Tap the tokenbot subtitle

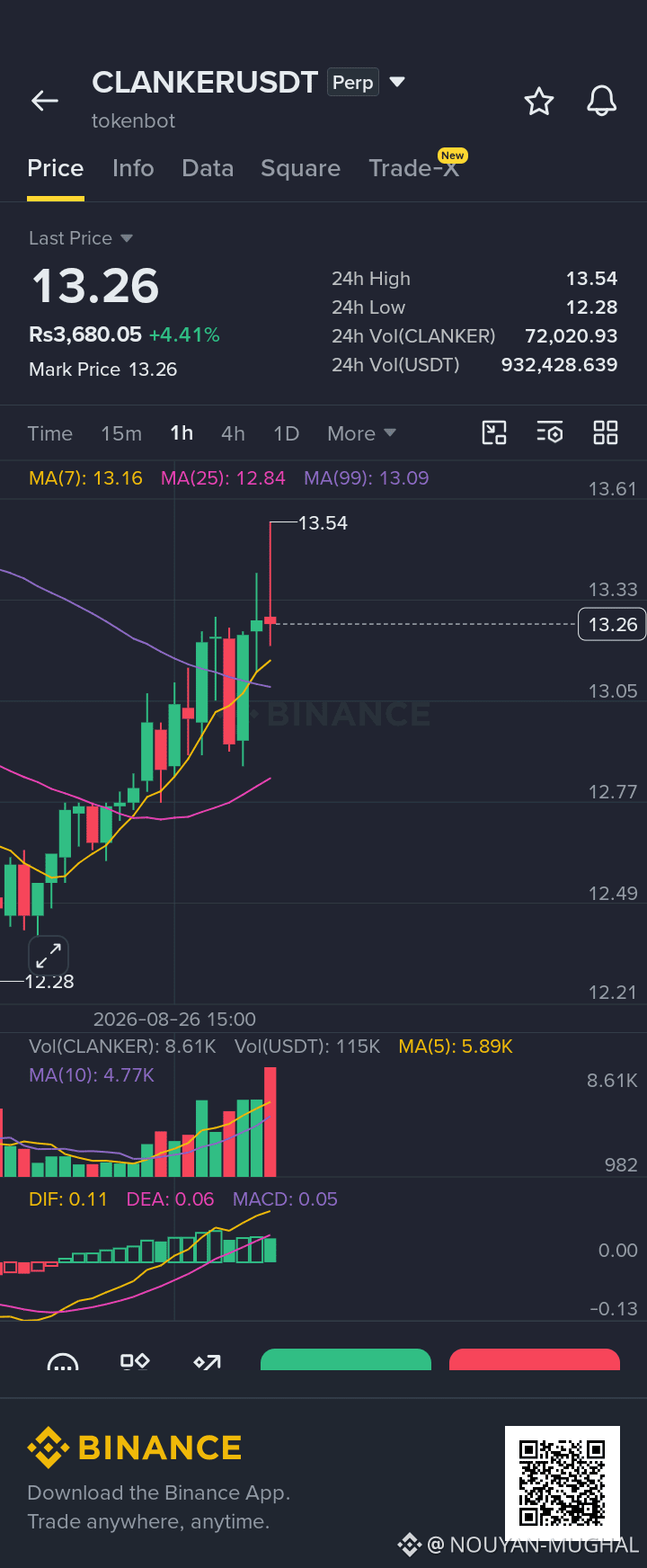click(133, 120)
